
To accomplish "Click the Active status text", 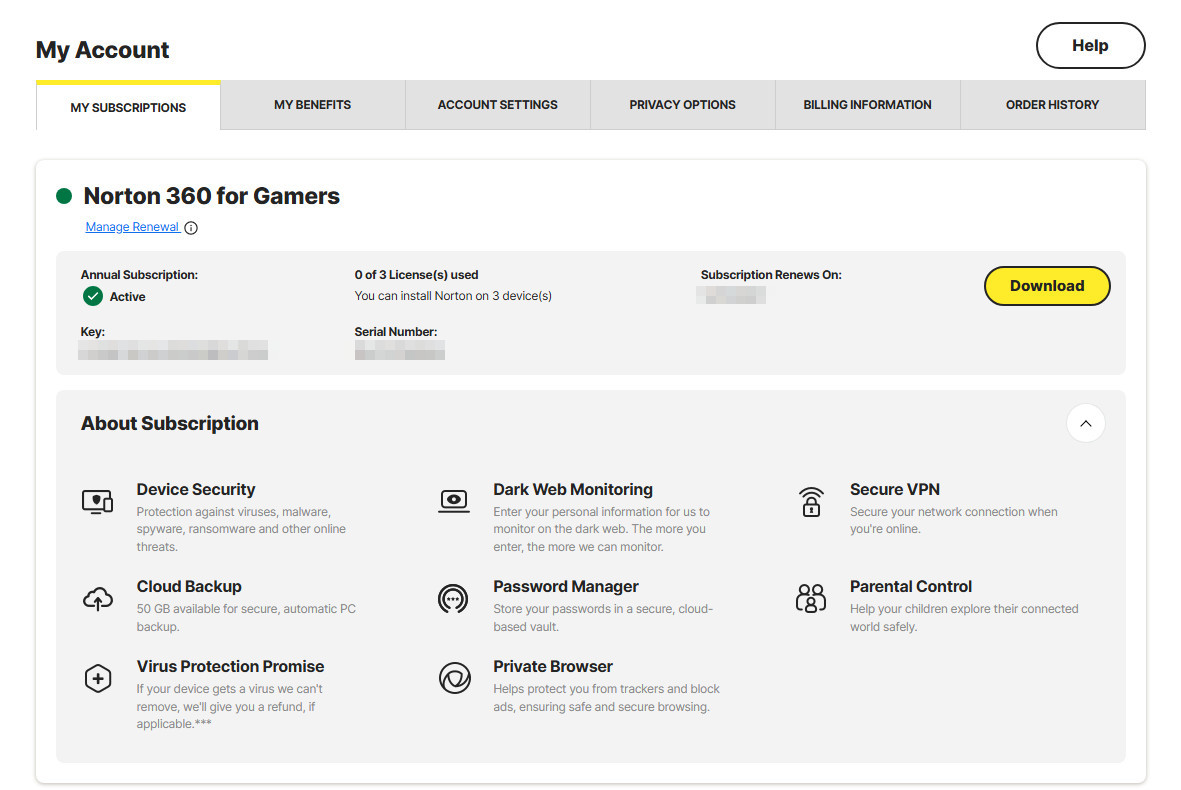I will click(x=127, y=297).
